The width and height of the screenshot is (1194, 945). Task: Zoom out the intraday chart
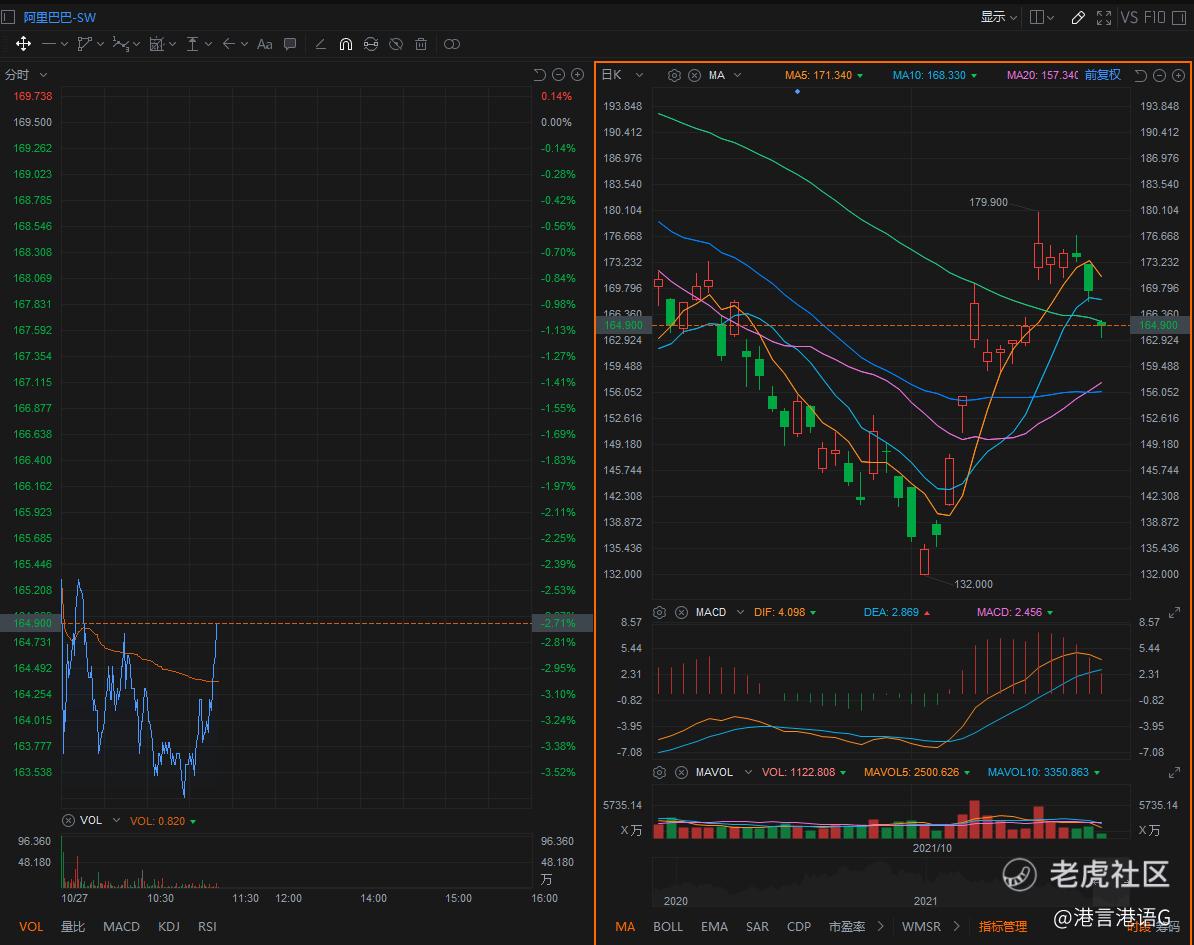(x=558, y=75)
